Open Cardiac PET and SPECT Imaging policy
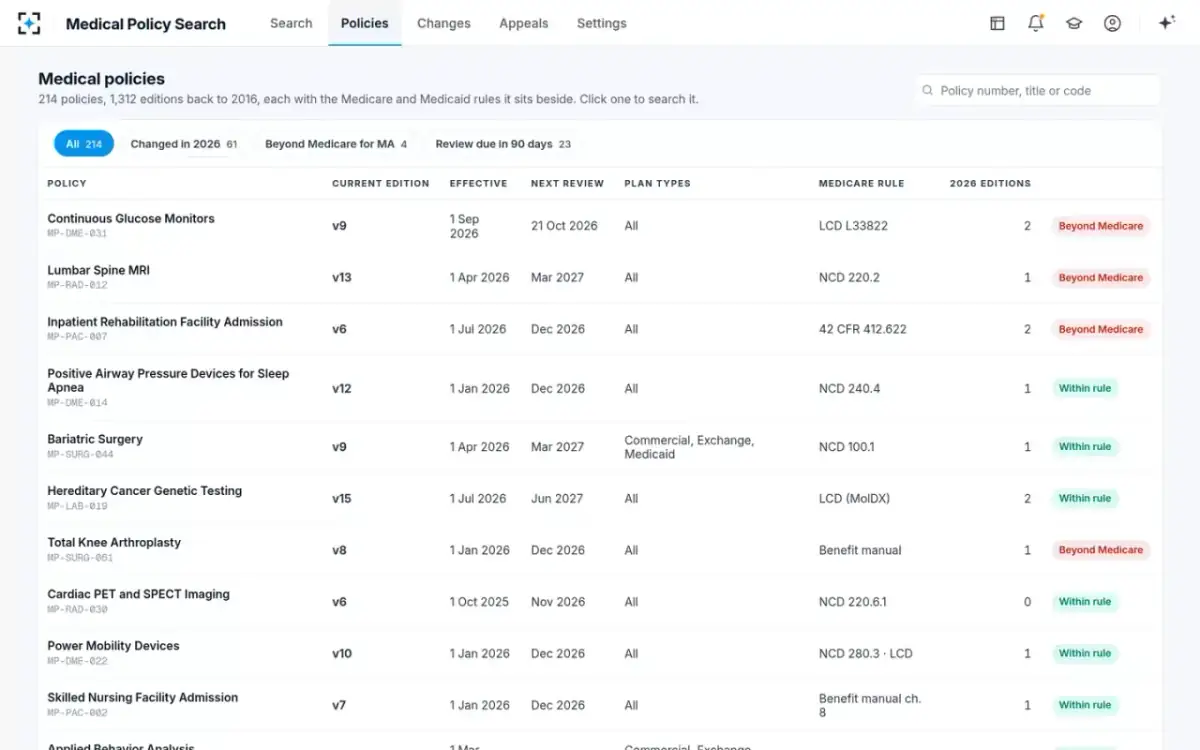 click(138, 594)
